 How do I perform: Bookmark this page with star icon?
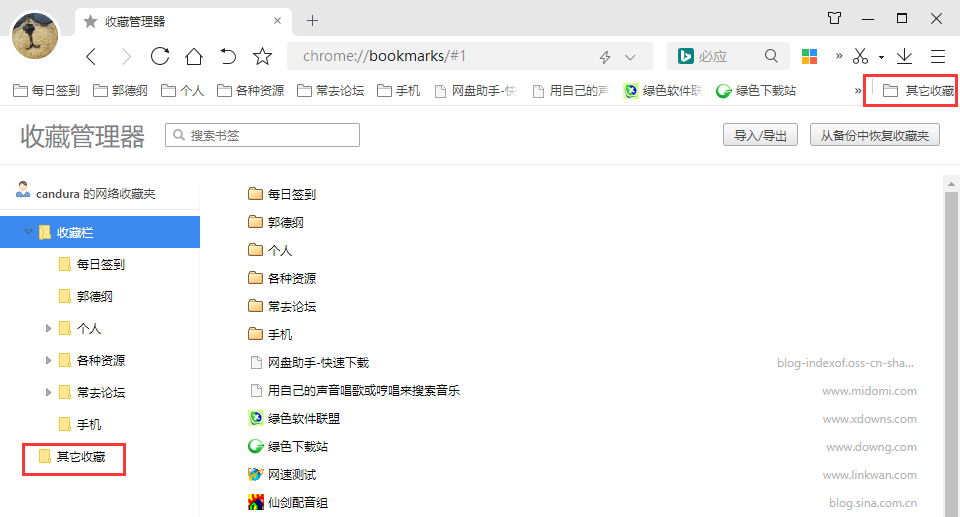click(x=262, y=56)
